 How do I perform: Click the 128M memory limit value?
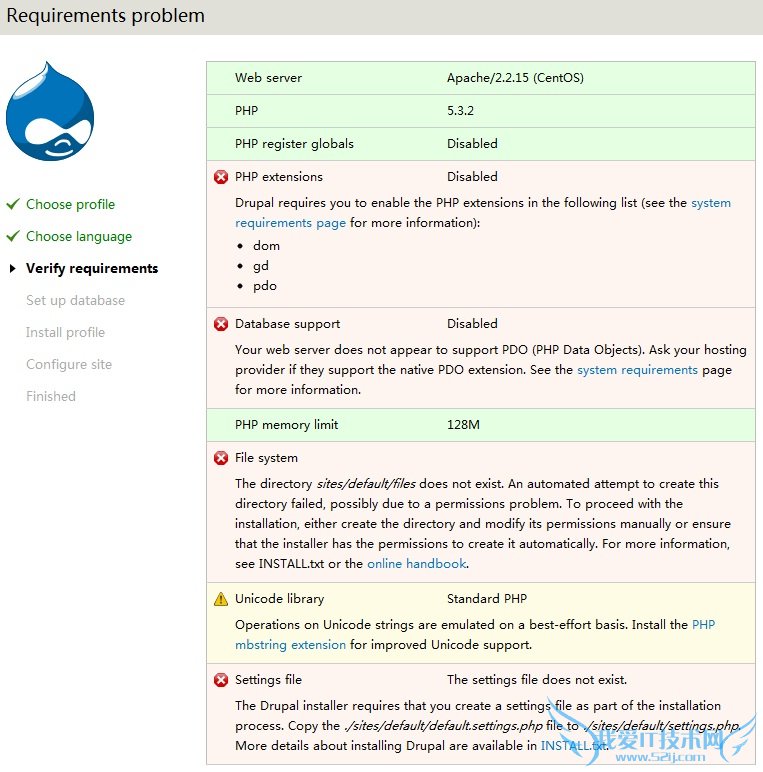click(463, 425)
